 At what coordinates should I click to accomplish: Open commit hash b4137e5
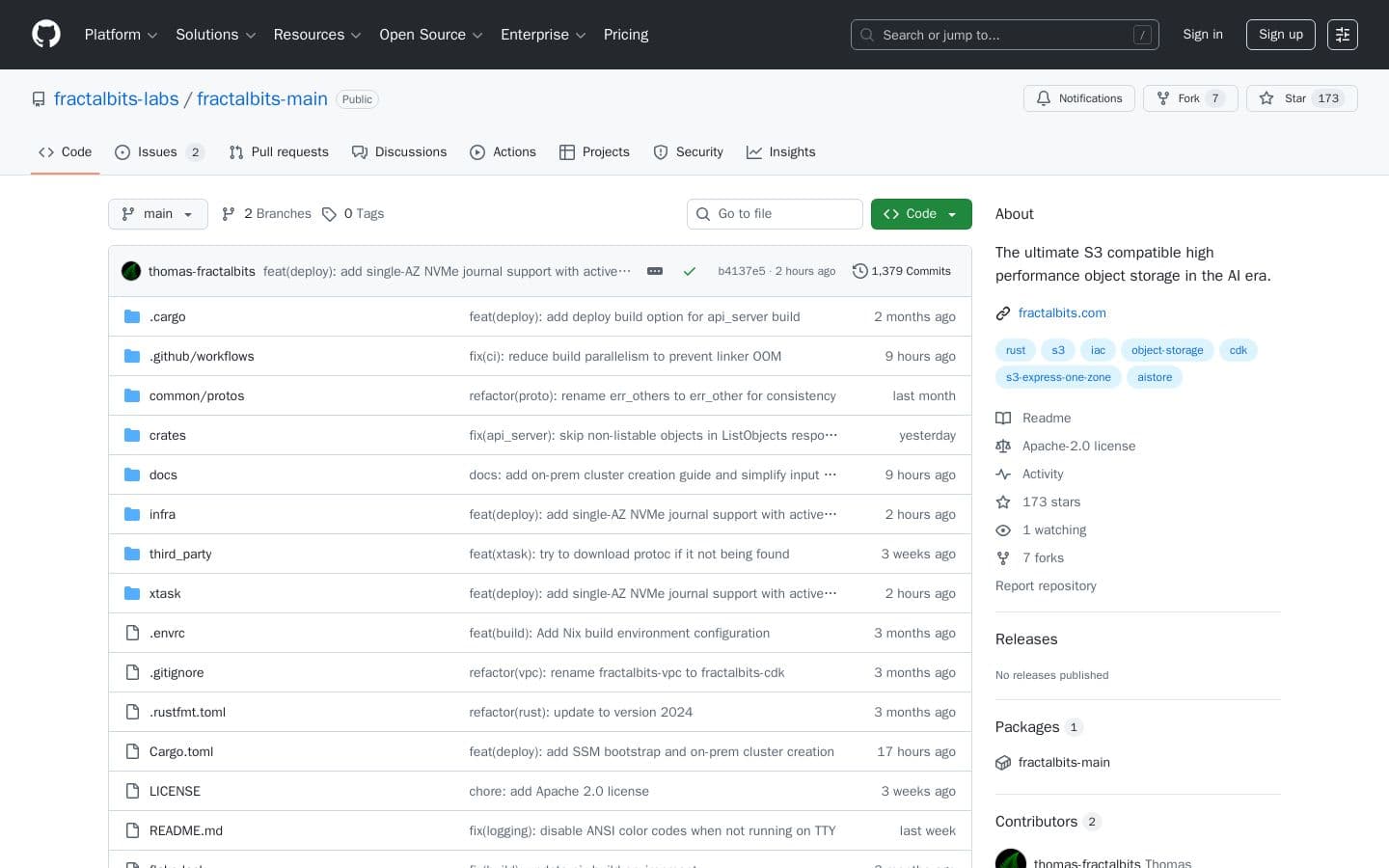(742, 271)
